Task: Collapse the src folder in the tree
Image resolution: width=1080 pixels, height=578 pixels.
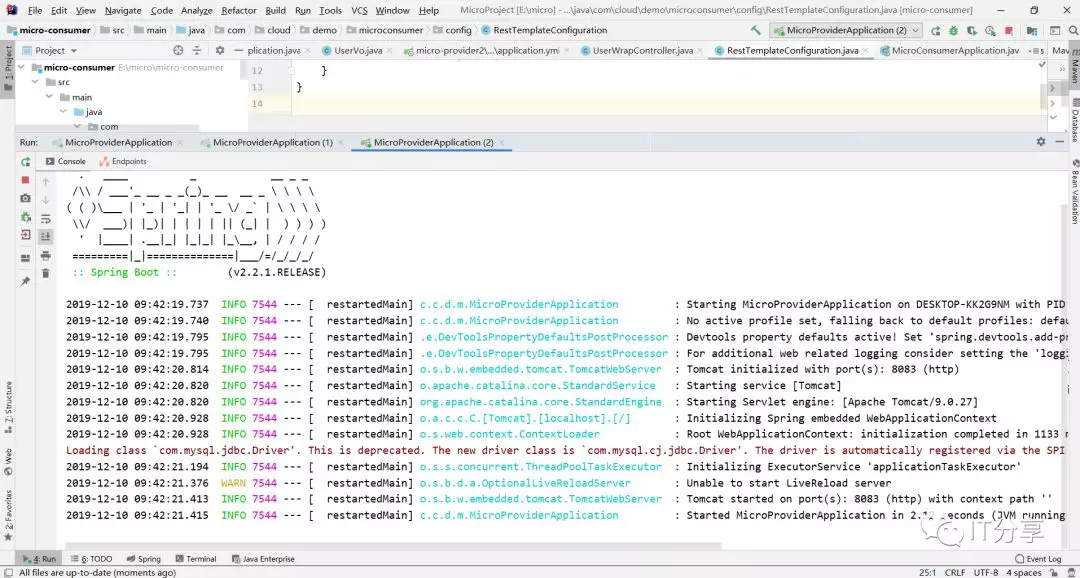Action: pos(35,82)
